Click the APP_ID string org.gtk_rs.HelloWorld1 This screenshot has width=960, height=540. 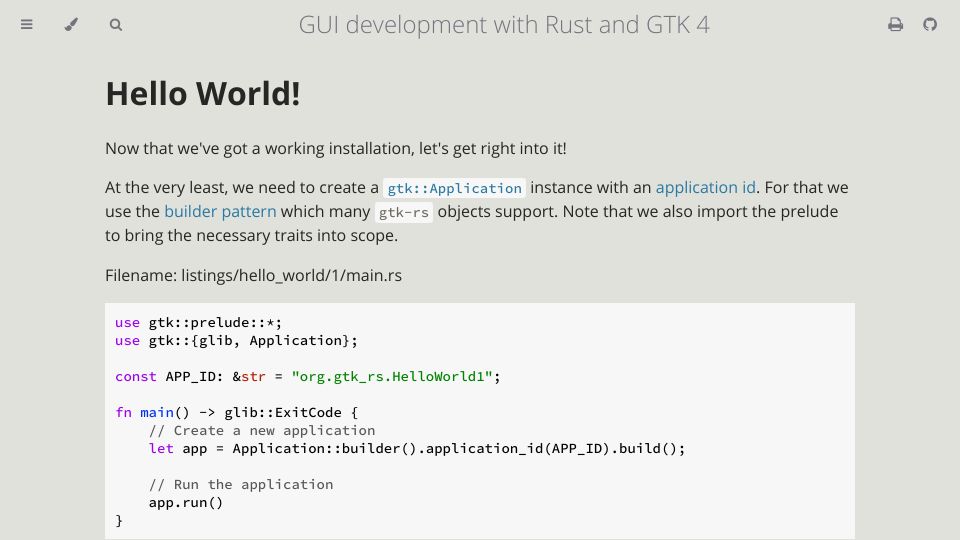[392, 377]
